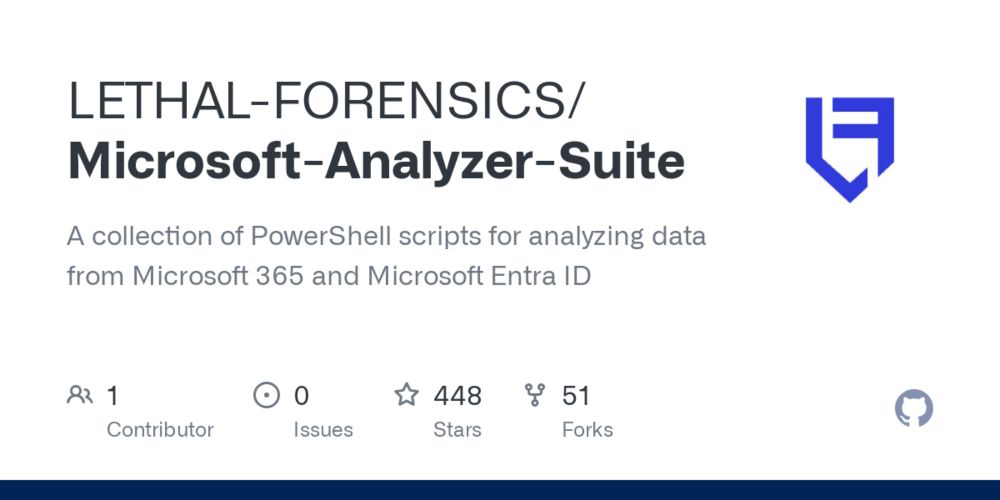Click the fork icon beside 51
This screenshot has height=500, width=1000.
click(x=534, y=395)
